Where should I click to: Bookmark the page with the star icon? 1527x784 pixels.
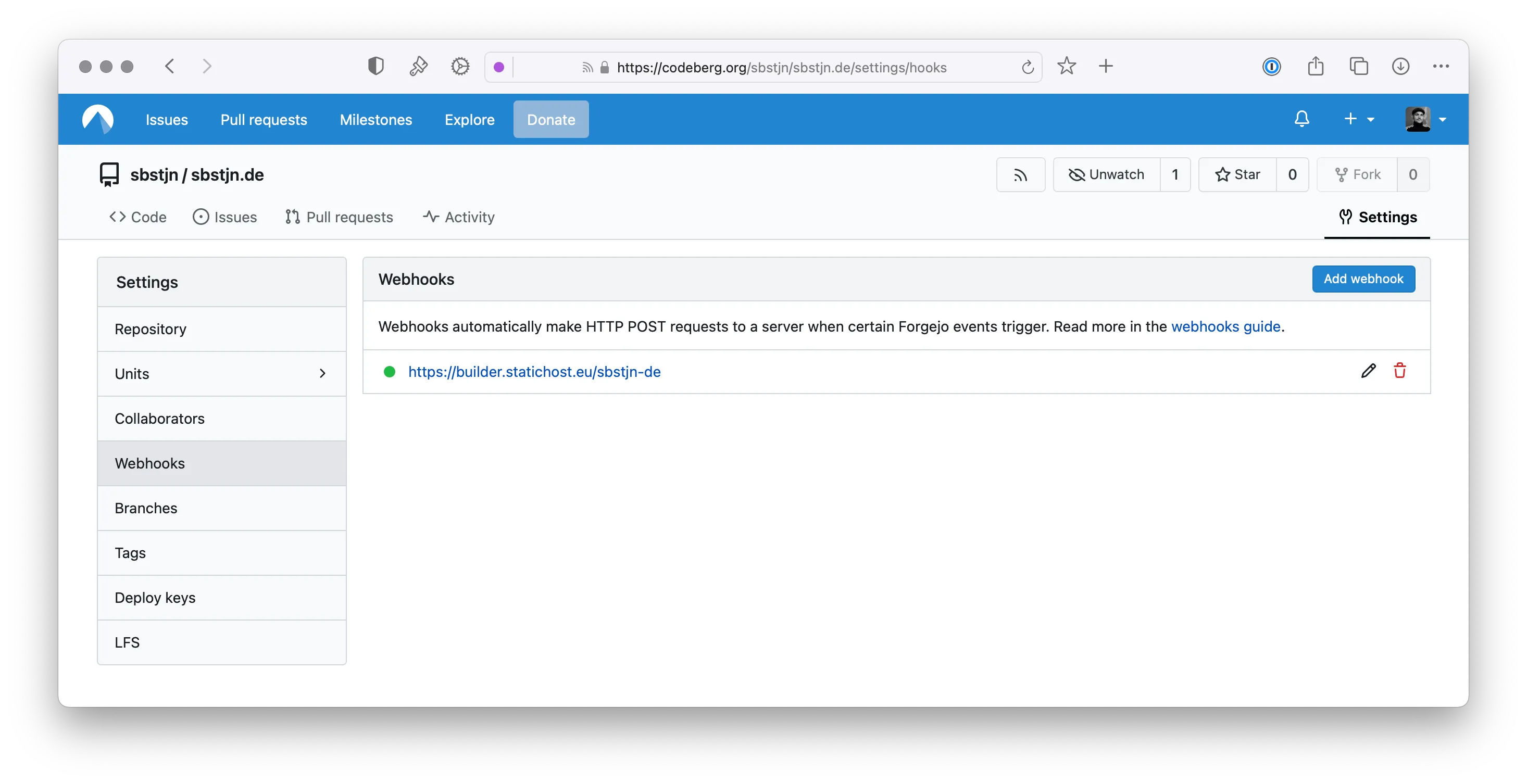tap(1067, 66)
